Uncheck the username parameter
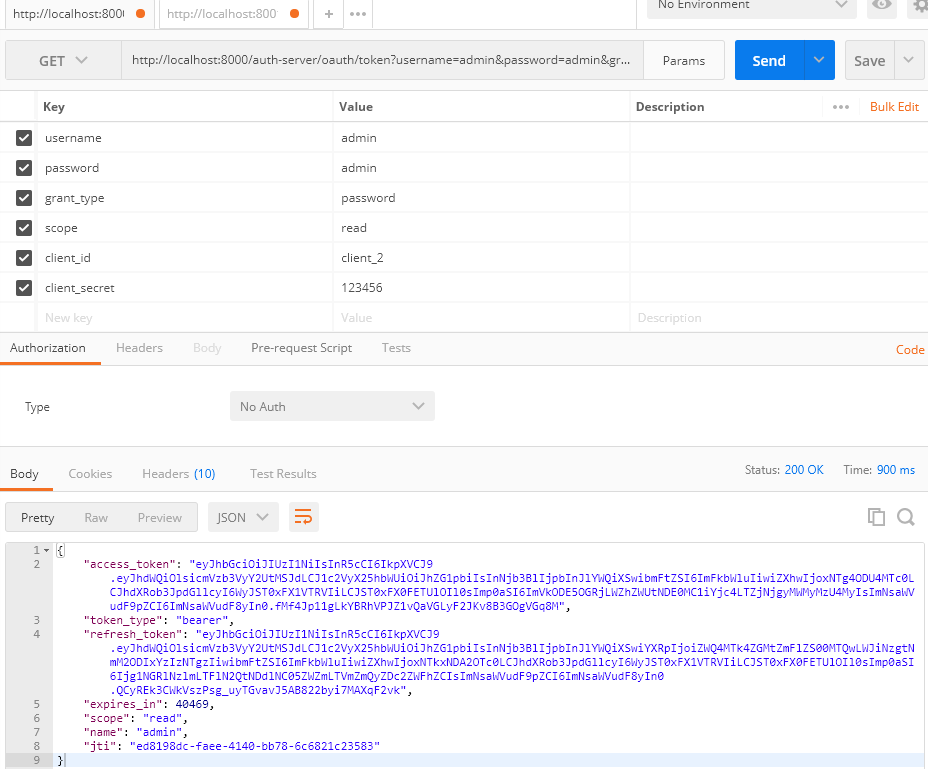Screen dimensions: 928x769 (24, 138)
